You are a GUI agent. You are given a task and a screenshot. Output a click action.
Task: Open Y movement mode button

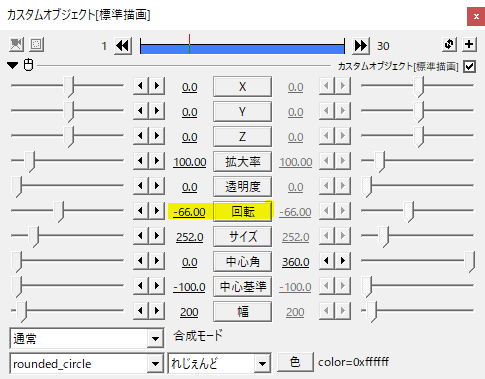click(x=242, y=112)
